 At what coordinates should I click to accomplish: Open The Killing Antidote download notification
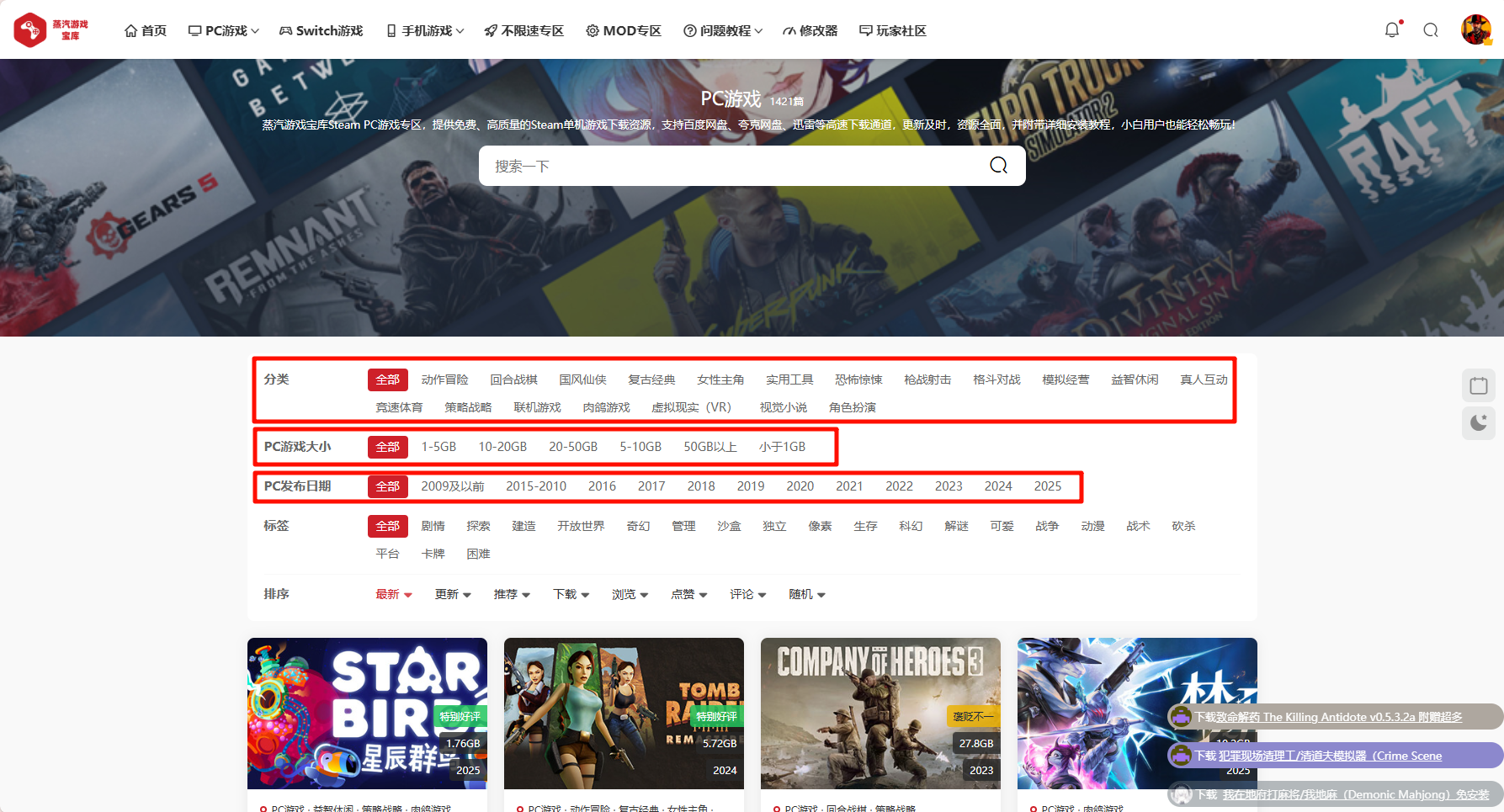tap(1335, 717)
